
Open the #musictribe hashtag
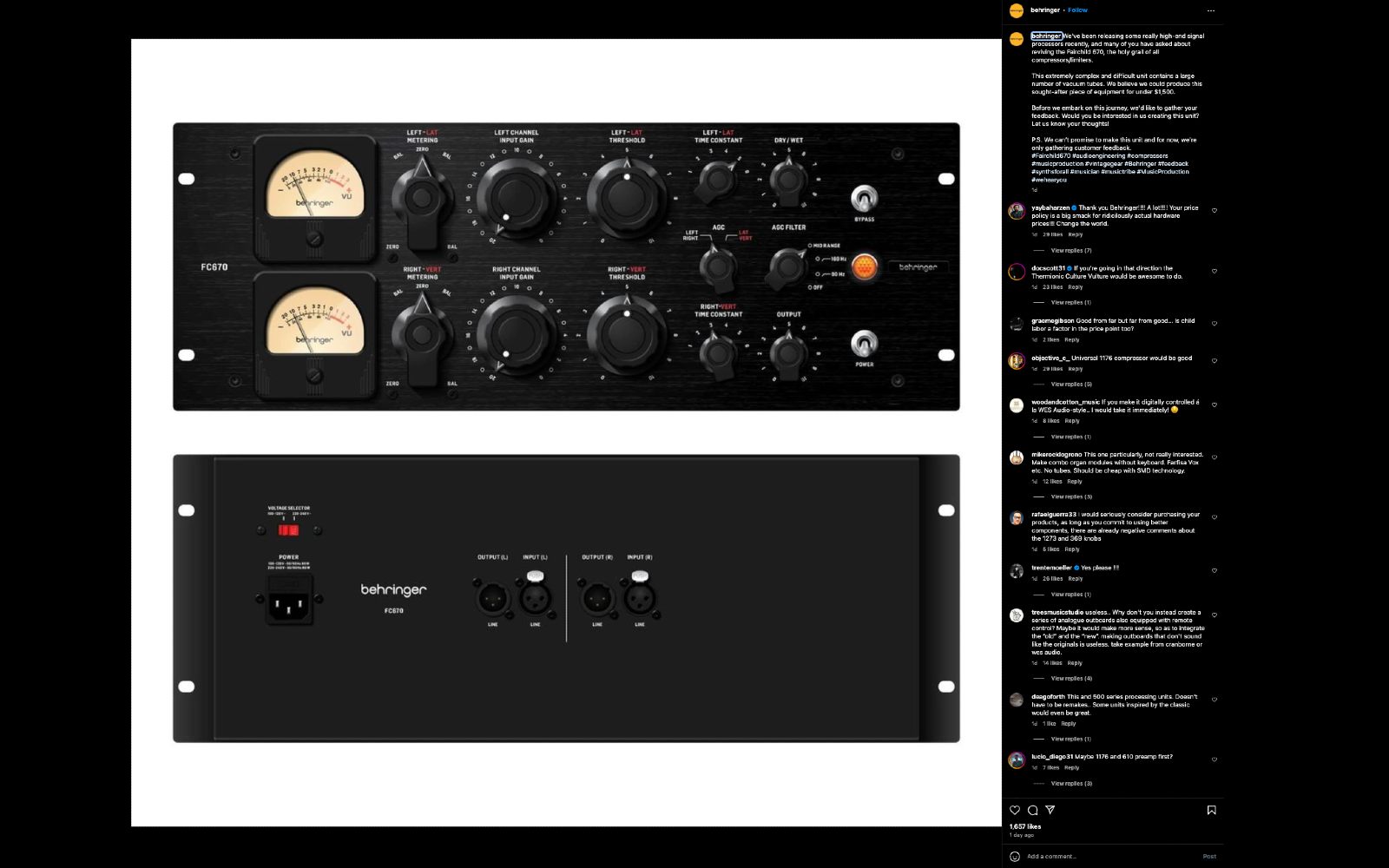point(1118,172)
